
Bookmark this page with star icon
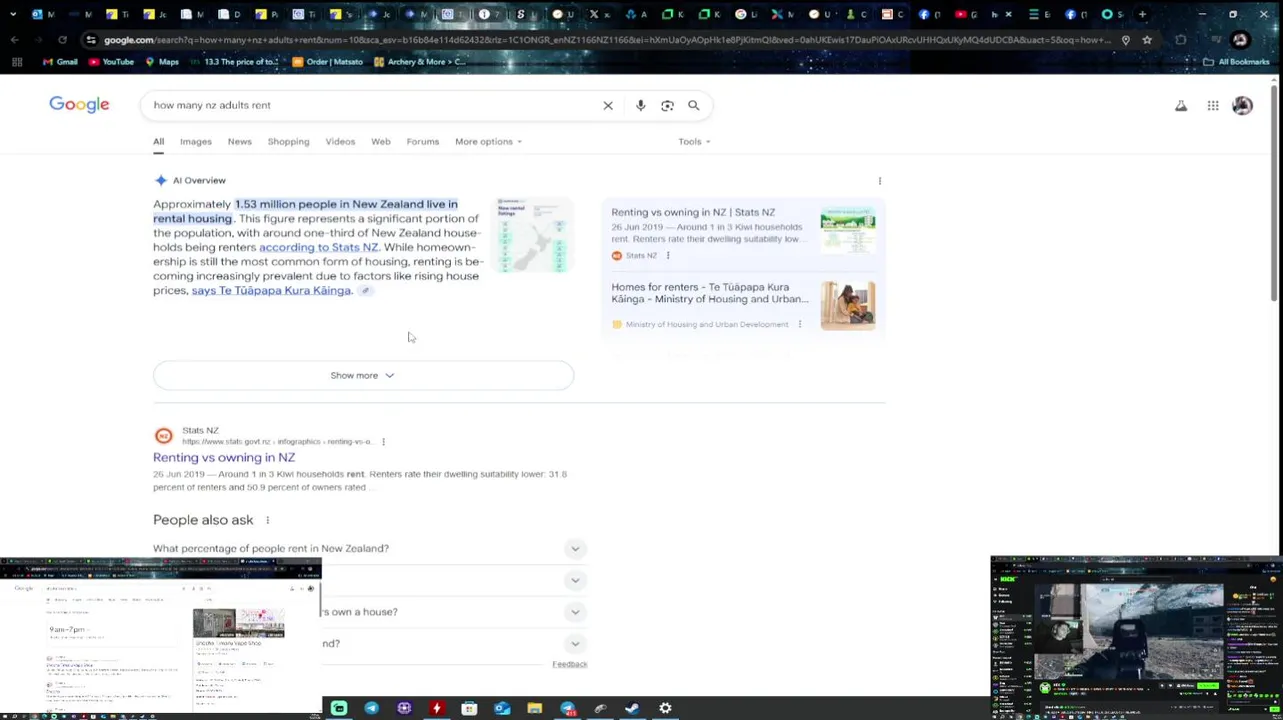click(1147, 40)
